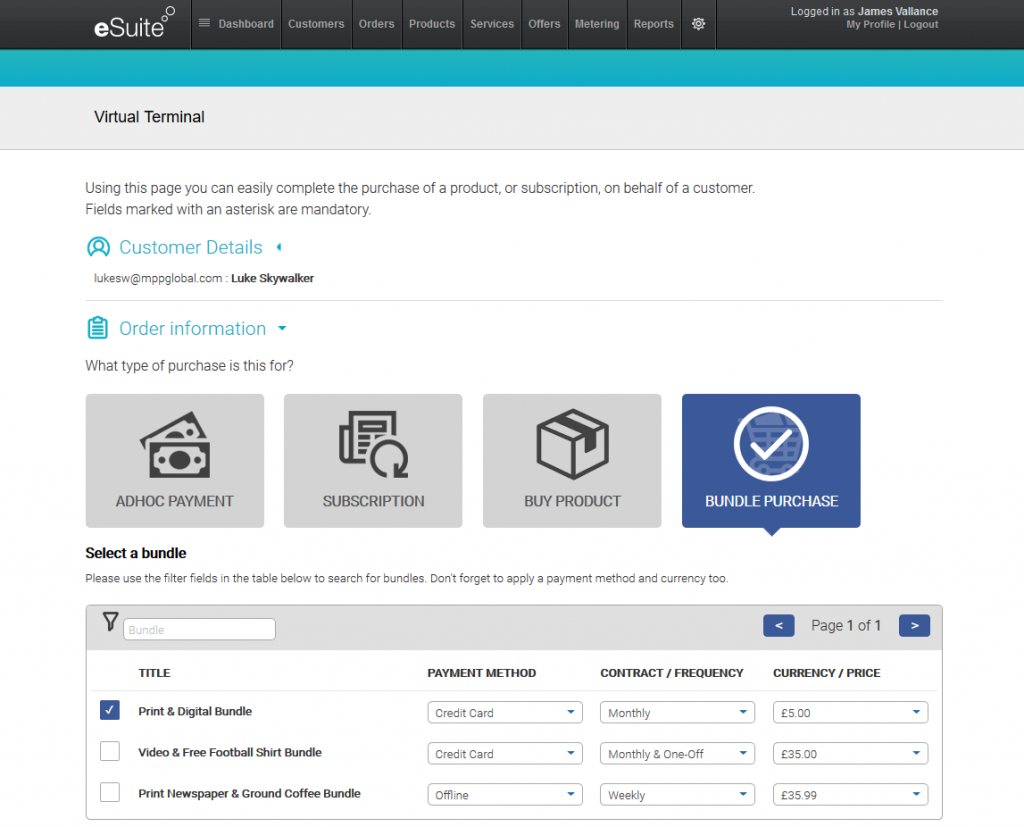Screen dimensions: 1024x827
Task: Go to next page of bundles
Action: [x=914, y=625]
